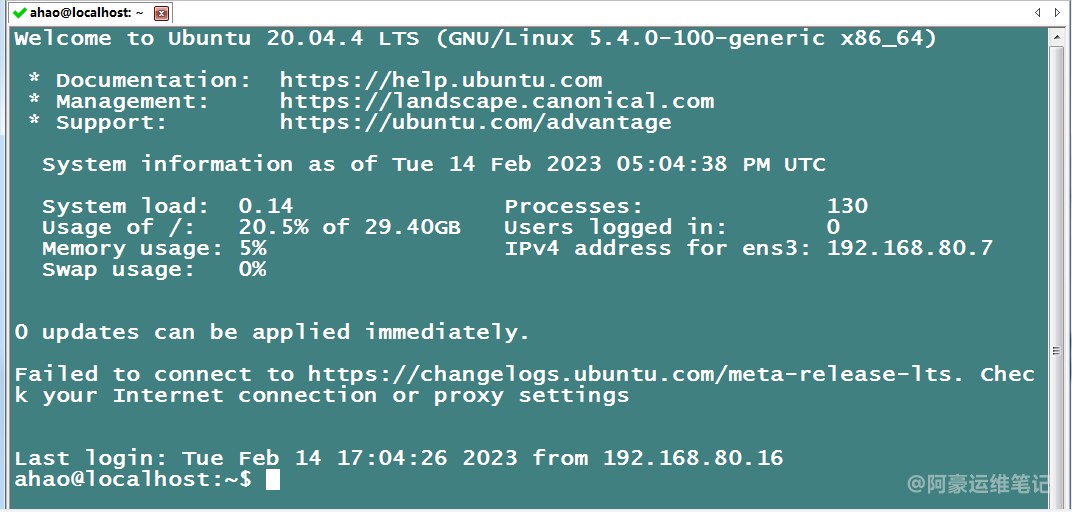The image size is (1072, 512).
Task: Click the green connected checkmark icon
Action: pos(19,13)
